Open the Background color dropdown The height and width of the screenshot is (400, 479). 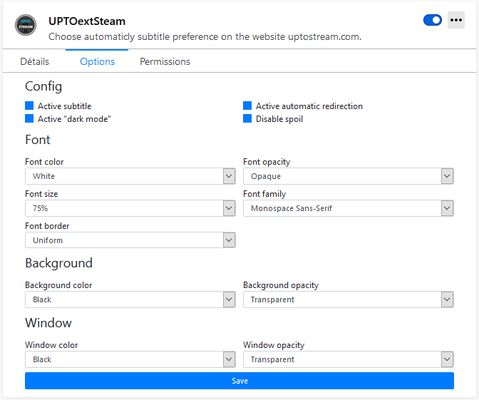130,299
